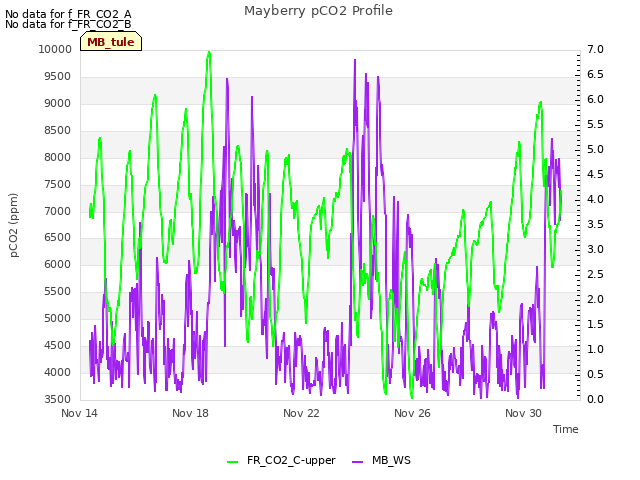Click the 3.0 right axis value
This screenshot has width=640, height=480.
point(595,249)
